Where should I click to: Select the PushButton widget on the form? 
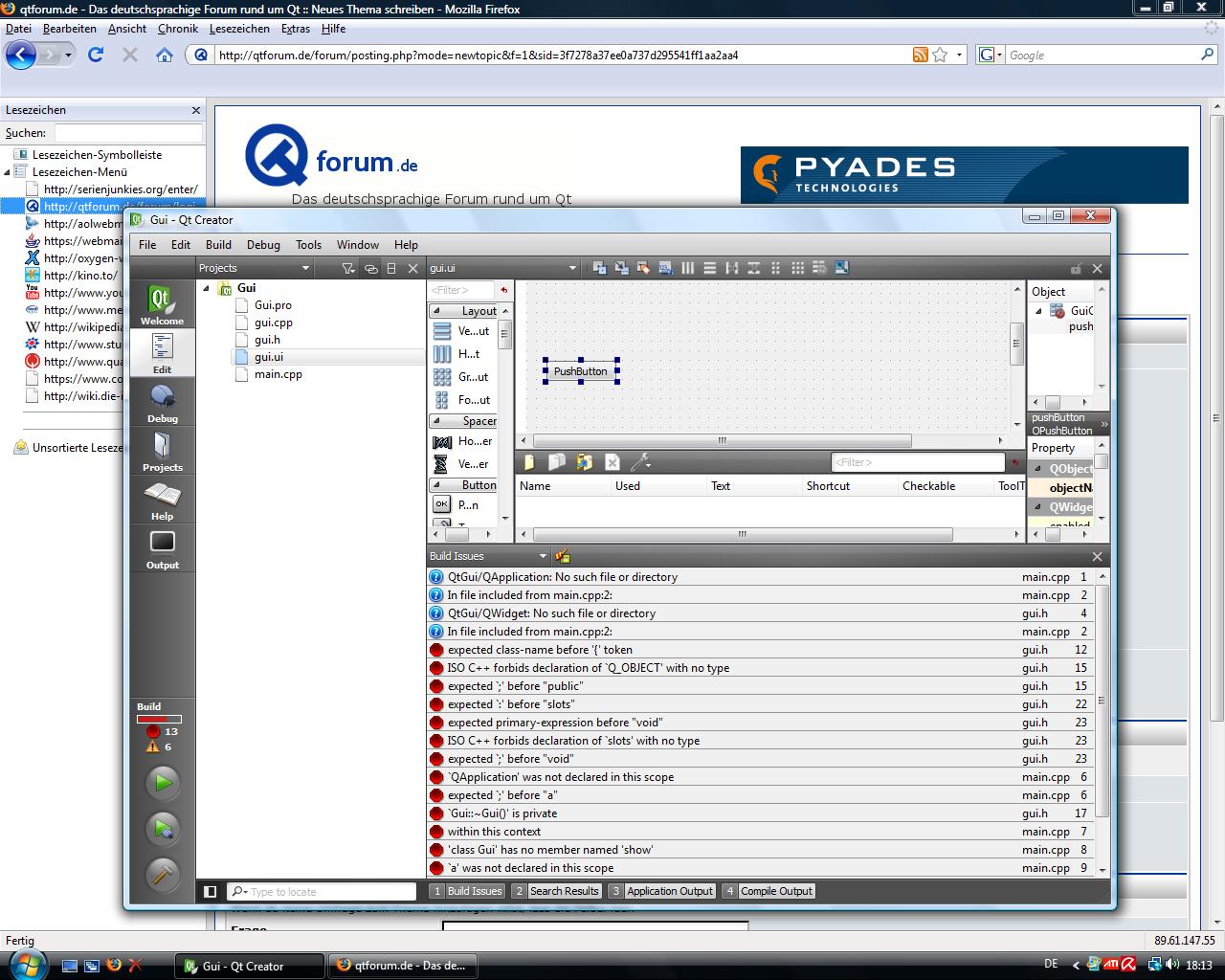tap(580, 371)
